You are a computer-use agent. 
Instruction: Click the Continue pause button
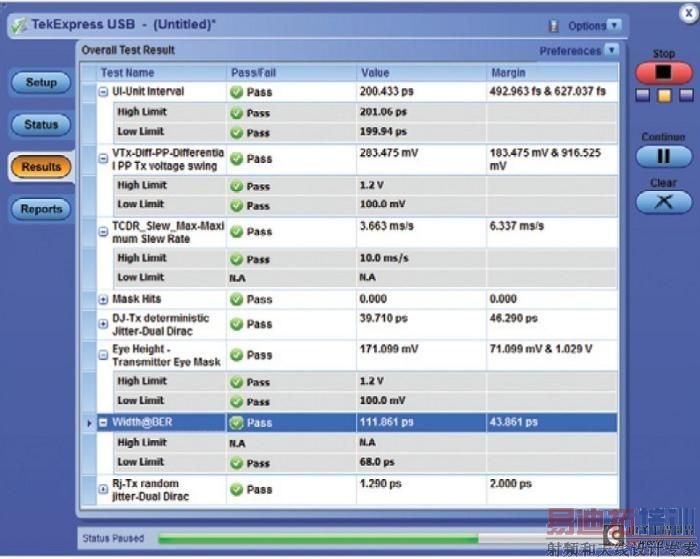click(x=664, y=156)
